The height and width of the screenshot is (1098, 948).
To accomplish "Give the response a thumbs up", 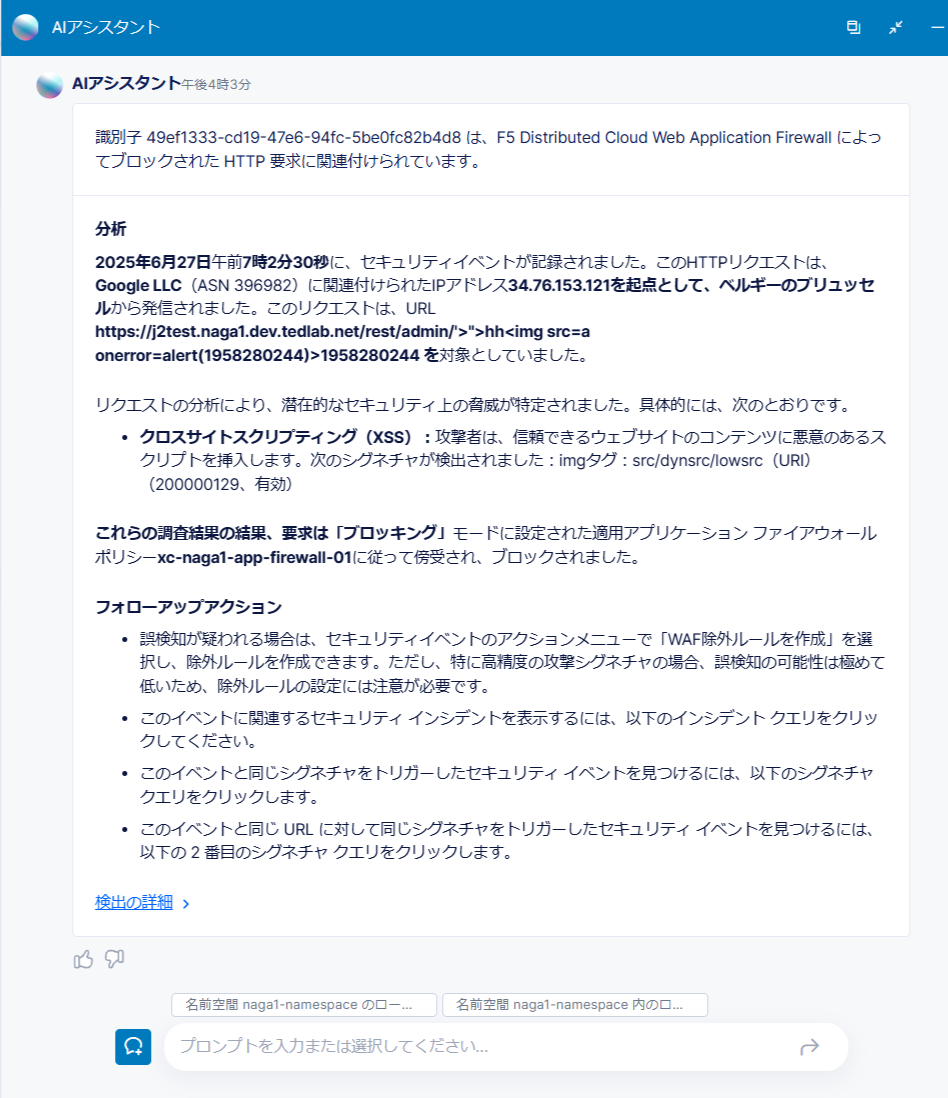I will [x=83, y=959].
